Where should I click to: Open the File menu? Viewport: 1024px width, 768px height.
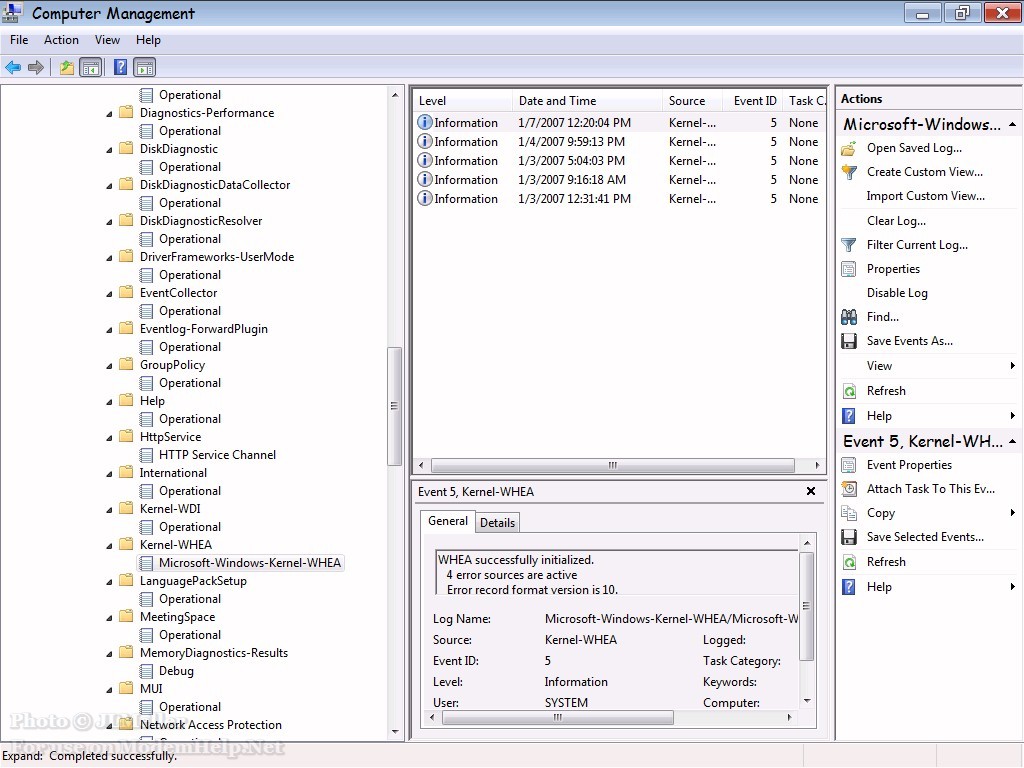(x=19, y=40)
